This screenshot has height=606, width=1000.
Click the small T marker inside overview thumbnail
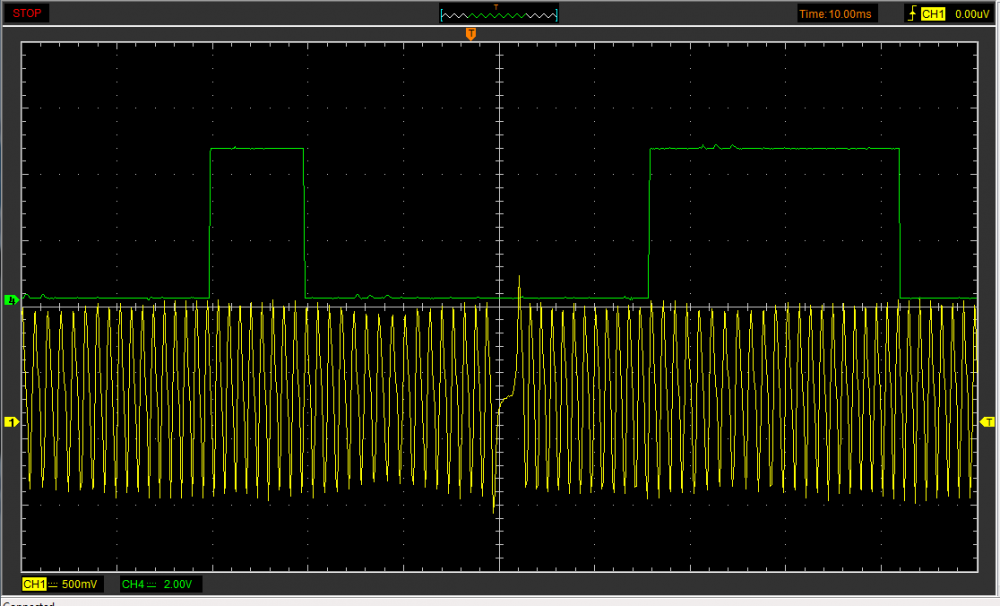[x=494, y=6]
